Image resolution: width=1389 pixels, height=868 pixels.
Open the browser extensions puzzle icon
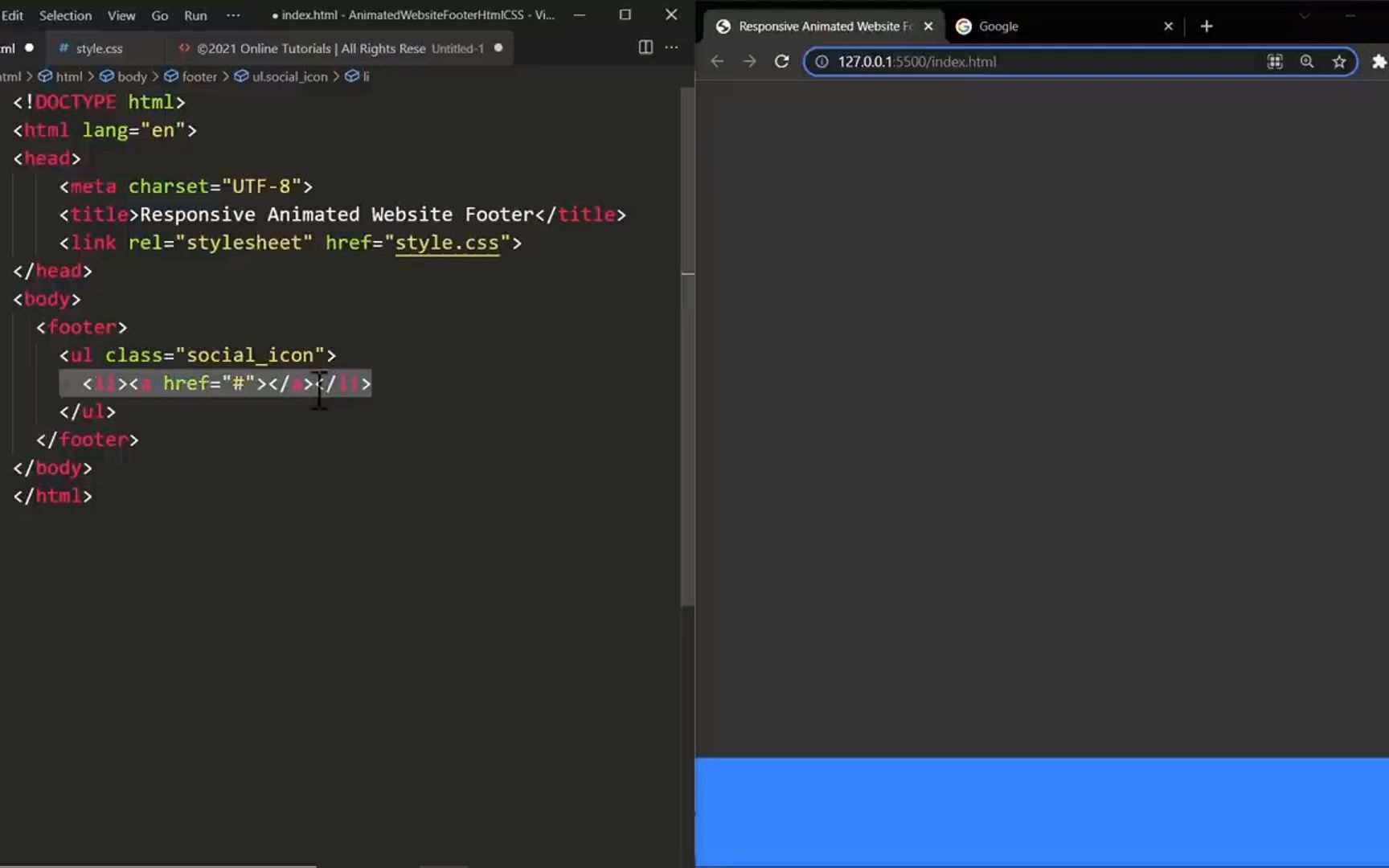pyautogui.click(x=1379, y=61)
